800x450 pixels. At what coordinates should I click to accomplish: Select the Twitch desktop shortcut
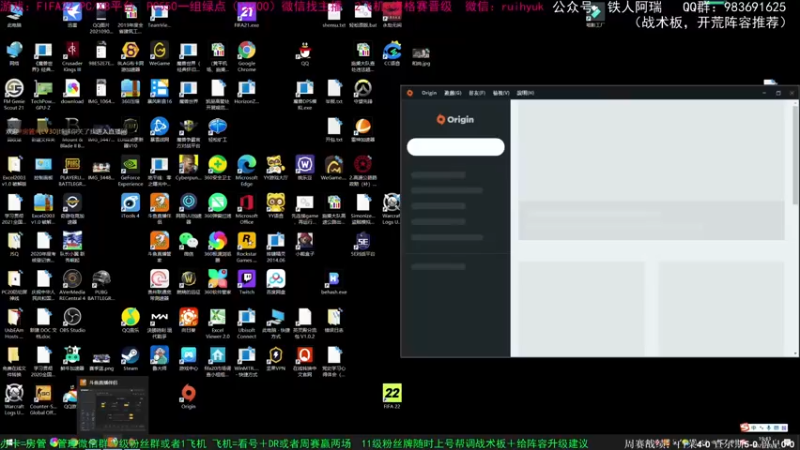click(x=246, y=282)
